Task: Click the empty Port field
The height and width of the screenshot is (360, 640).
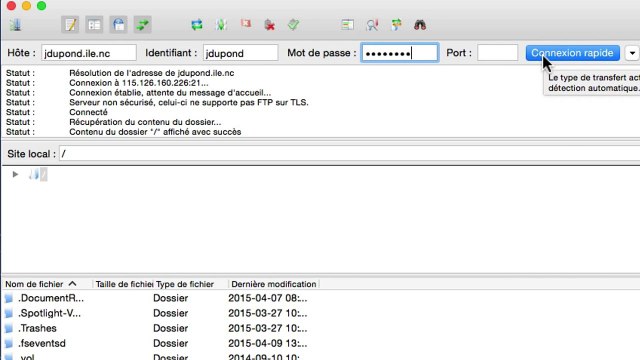Action: tap(498, 53)
